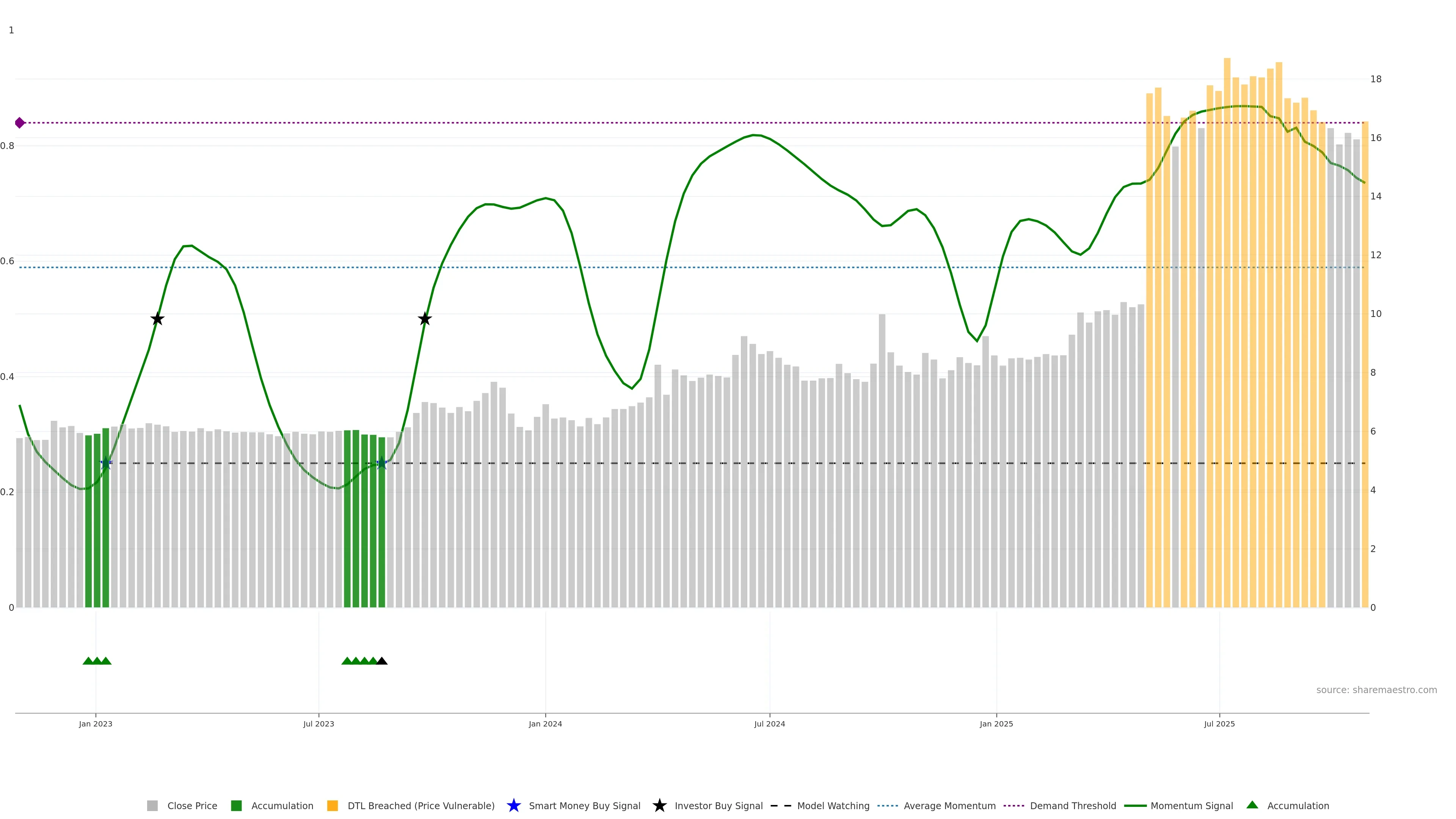Click the Jan 2023 axis label
The image size is (1456, 819).
click(x=96, y=724)
